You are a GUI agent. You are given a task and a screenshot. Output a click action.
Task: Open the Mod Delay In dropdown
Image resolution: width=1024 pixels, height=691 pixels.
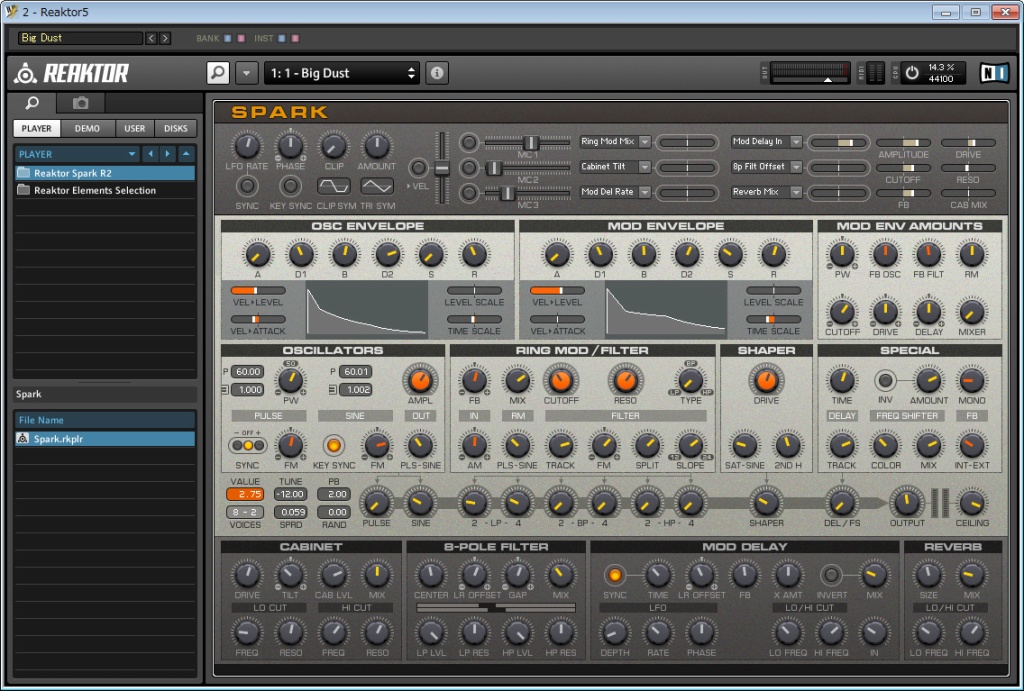[x=767, y=142]
